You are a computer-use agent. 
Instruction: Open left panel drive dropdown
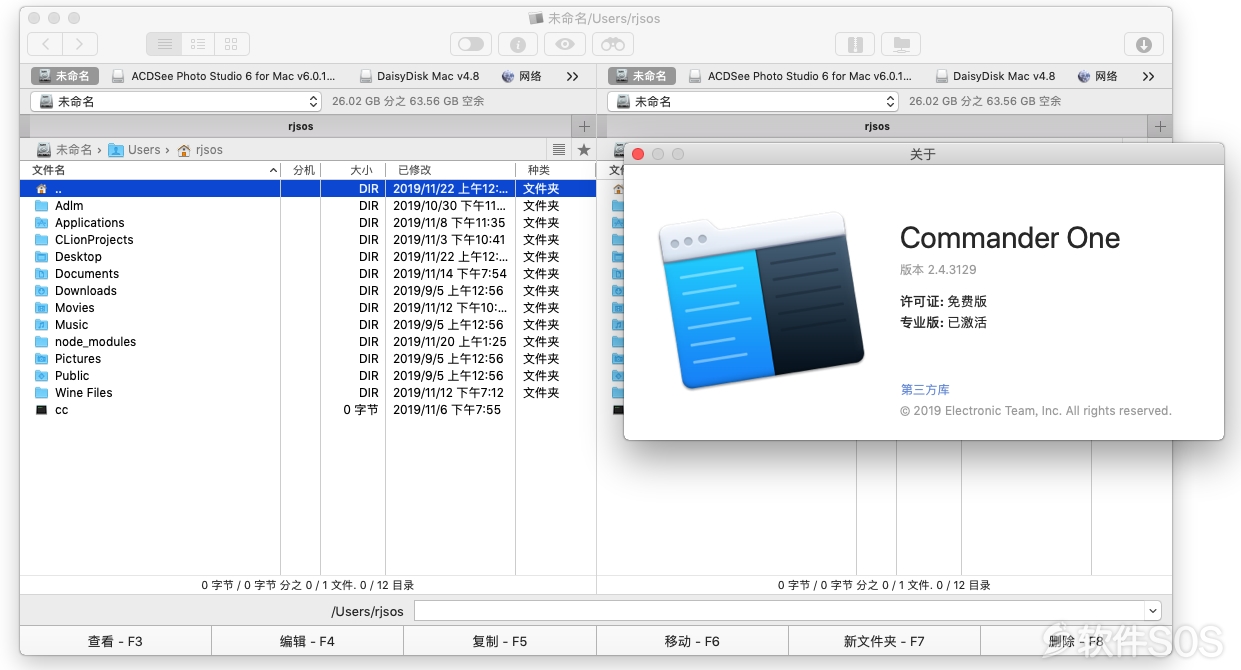click(x=176, y=101)
